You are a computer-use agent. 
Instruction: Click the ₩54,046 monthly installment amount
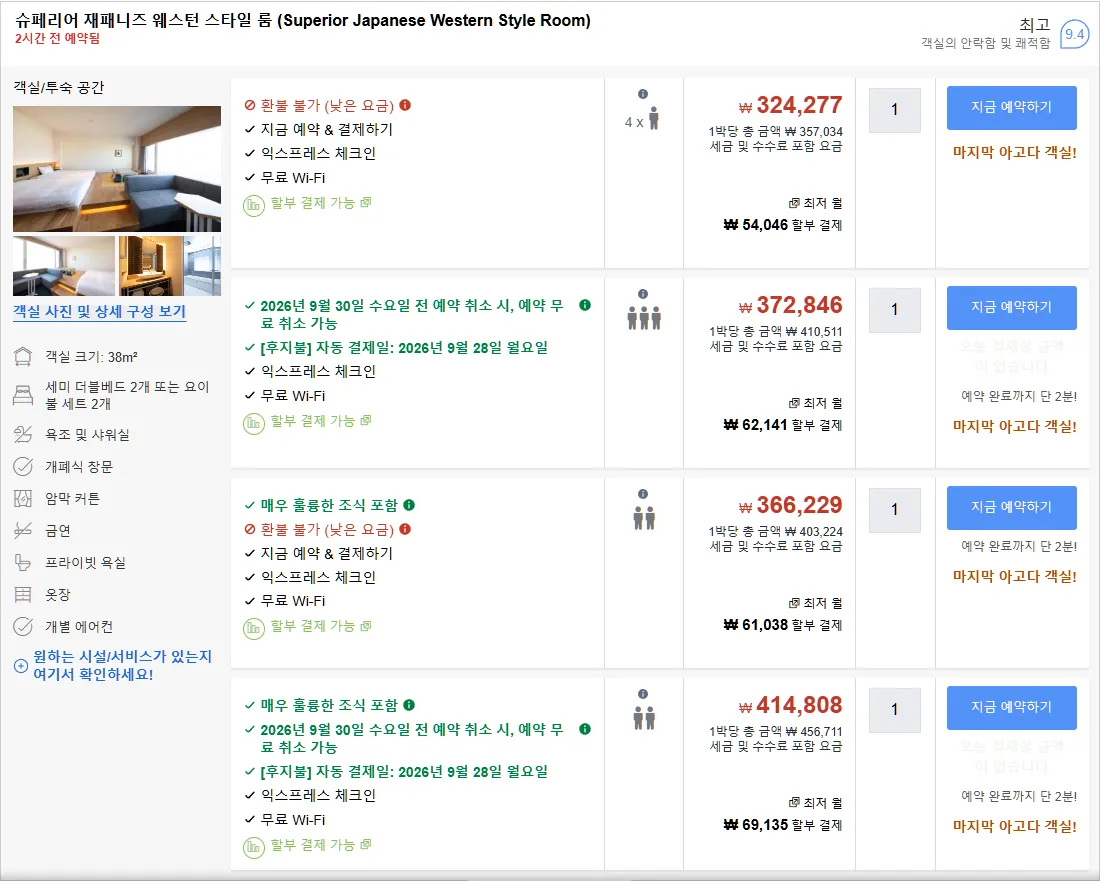756,225
